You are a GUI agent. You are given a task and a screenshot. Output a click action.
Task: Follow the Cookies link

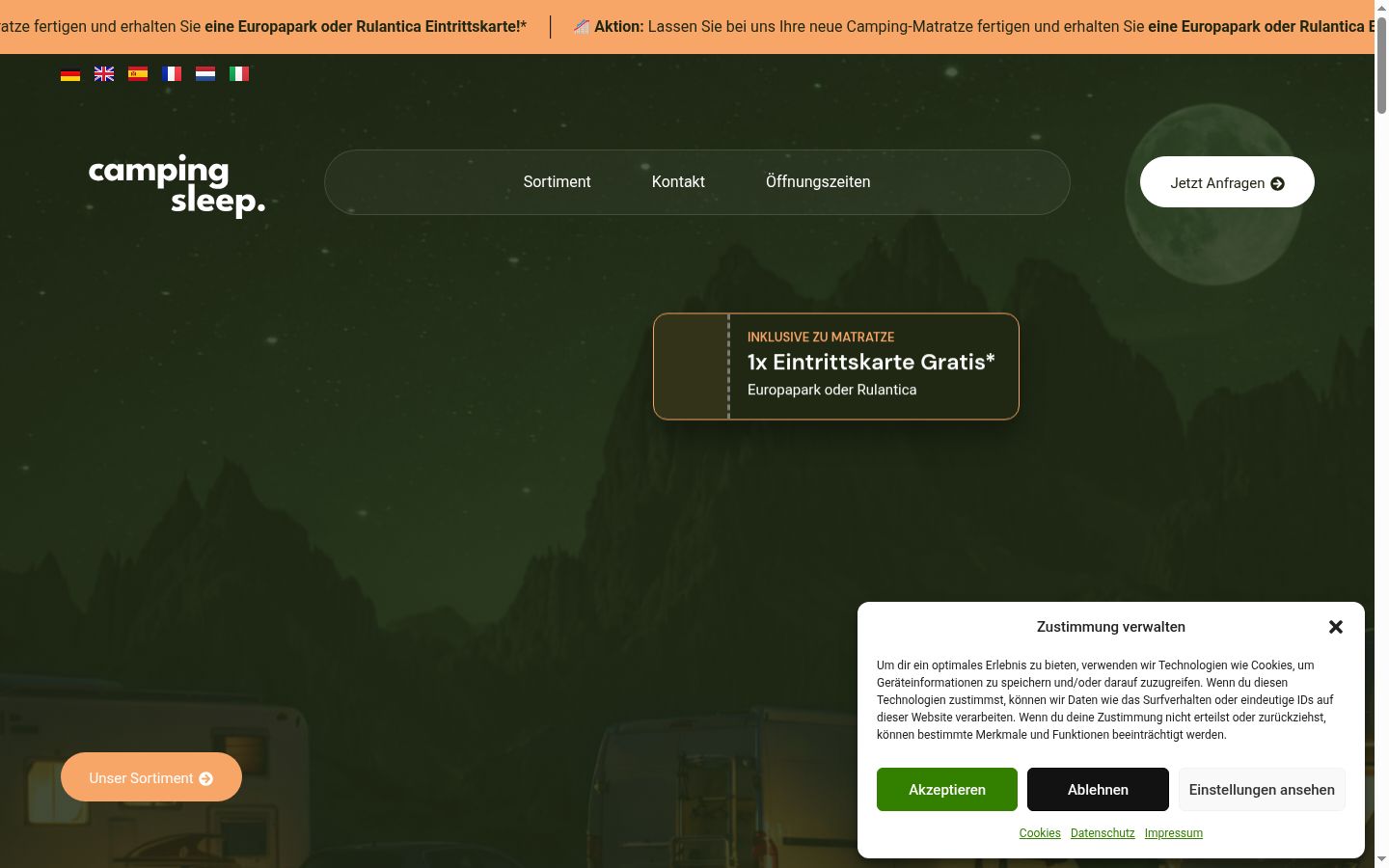coord(1040,833)
